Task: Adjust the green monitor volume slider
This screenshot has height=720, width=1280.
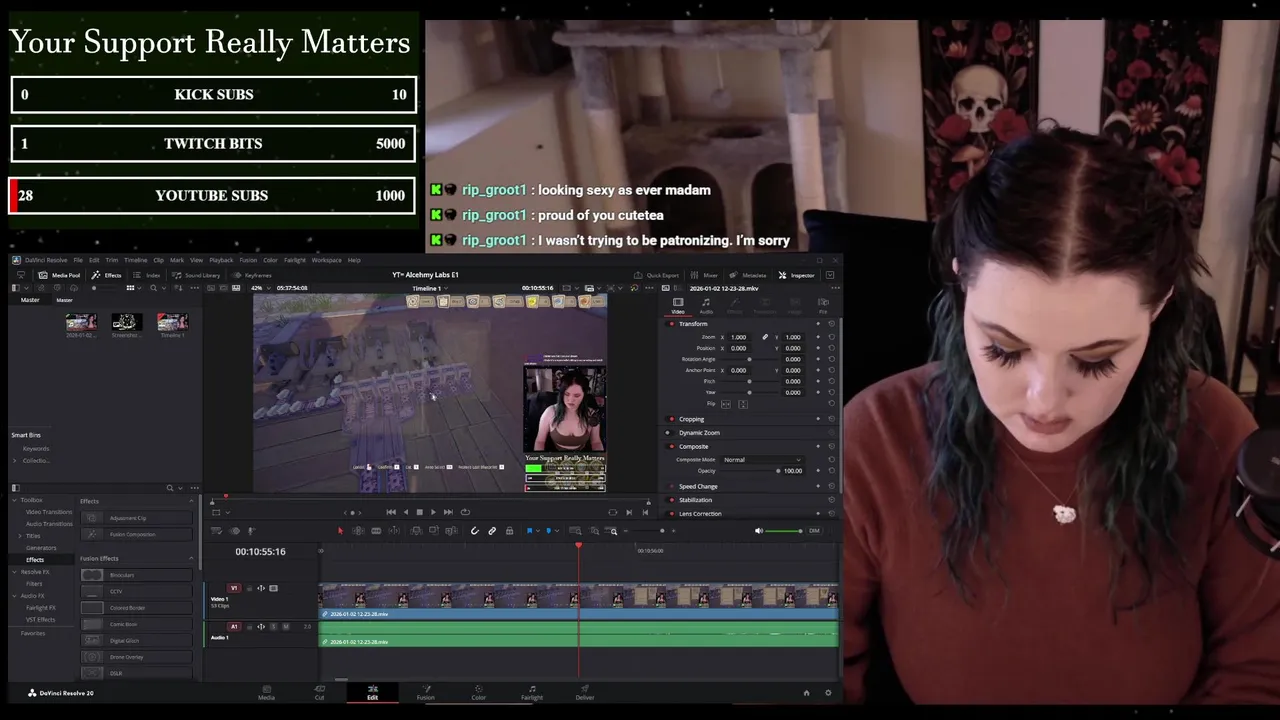Action: click(x=784, y=531)
